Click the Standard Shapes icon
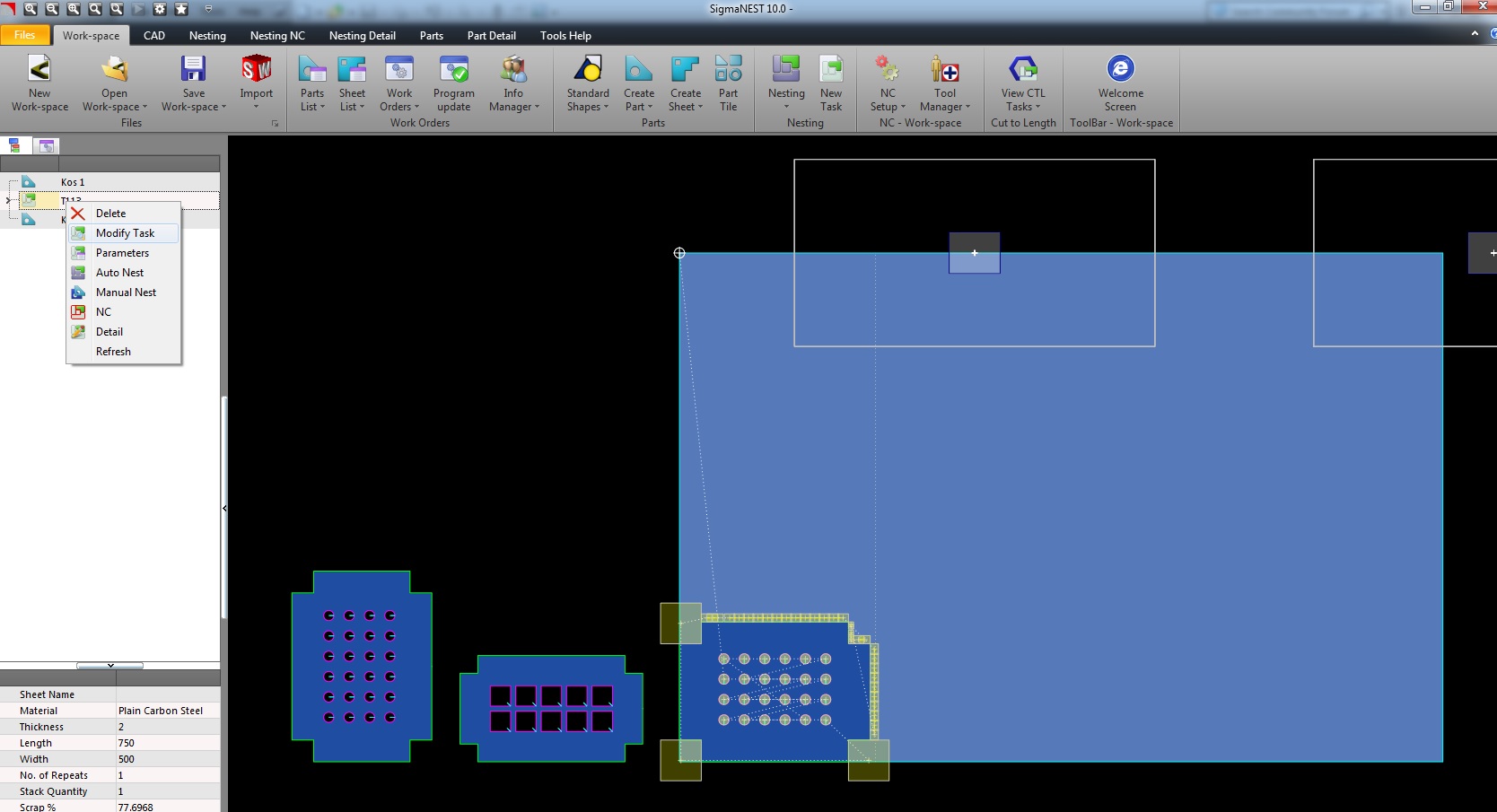 point(588,70)
